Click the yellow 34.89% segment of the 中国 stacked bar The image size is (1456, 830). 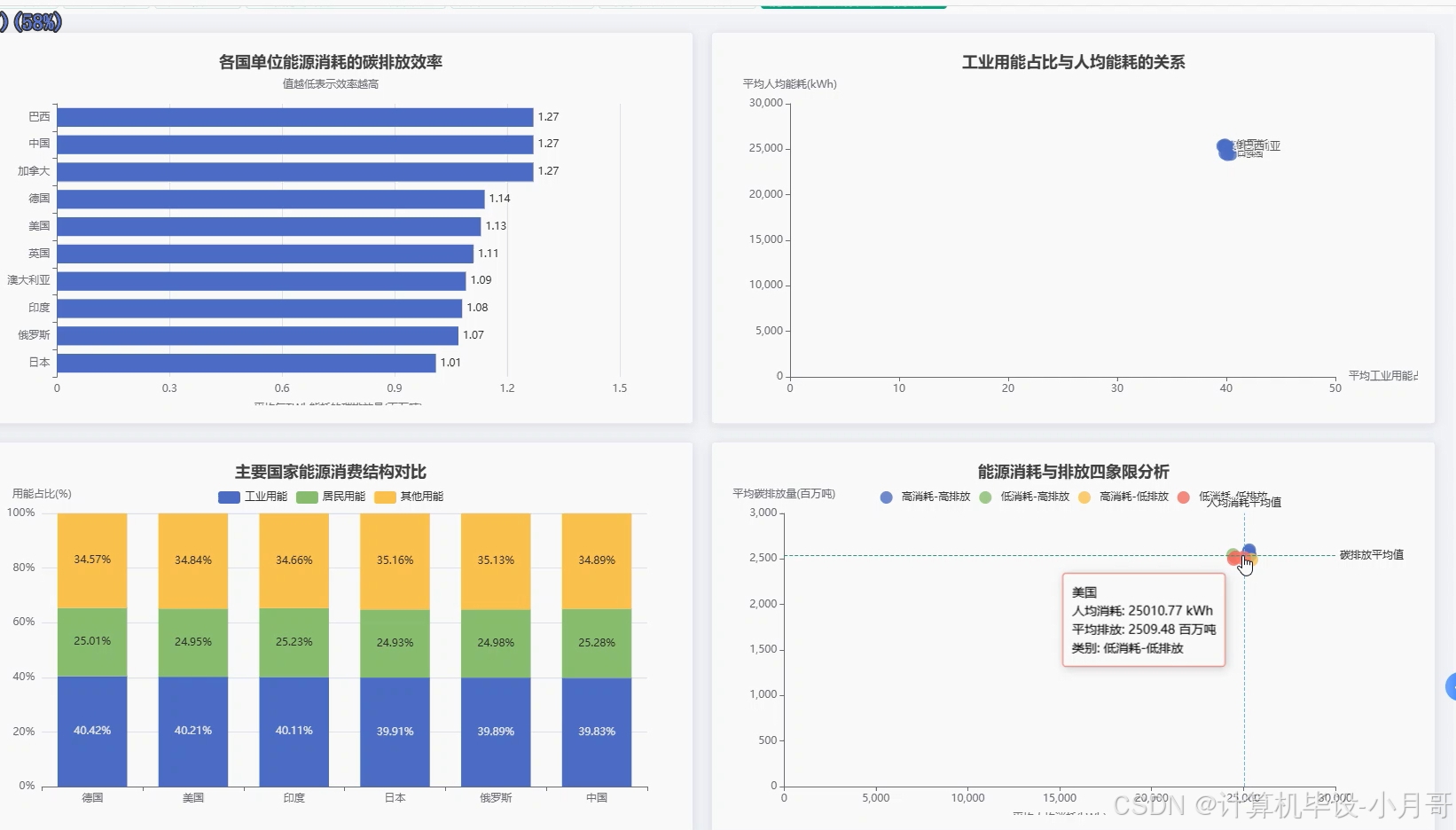[x=597, y=561]
